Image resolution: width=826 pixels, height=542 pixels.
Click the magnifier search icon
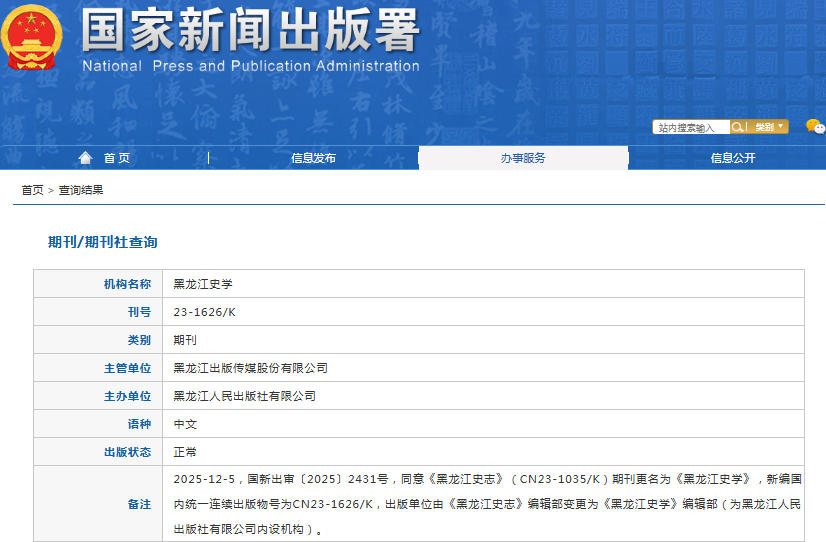point(737,127)
